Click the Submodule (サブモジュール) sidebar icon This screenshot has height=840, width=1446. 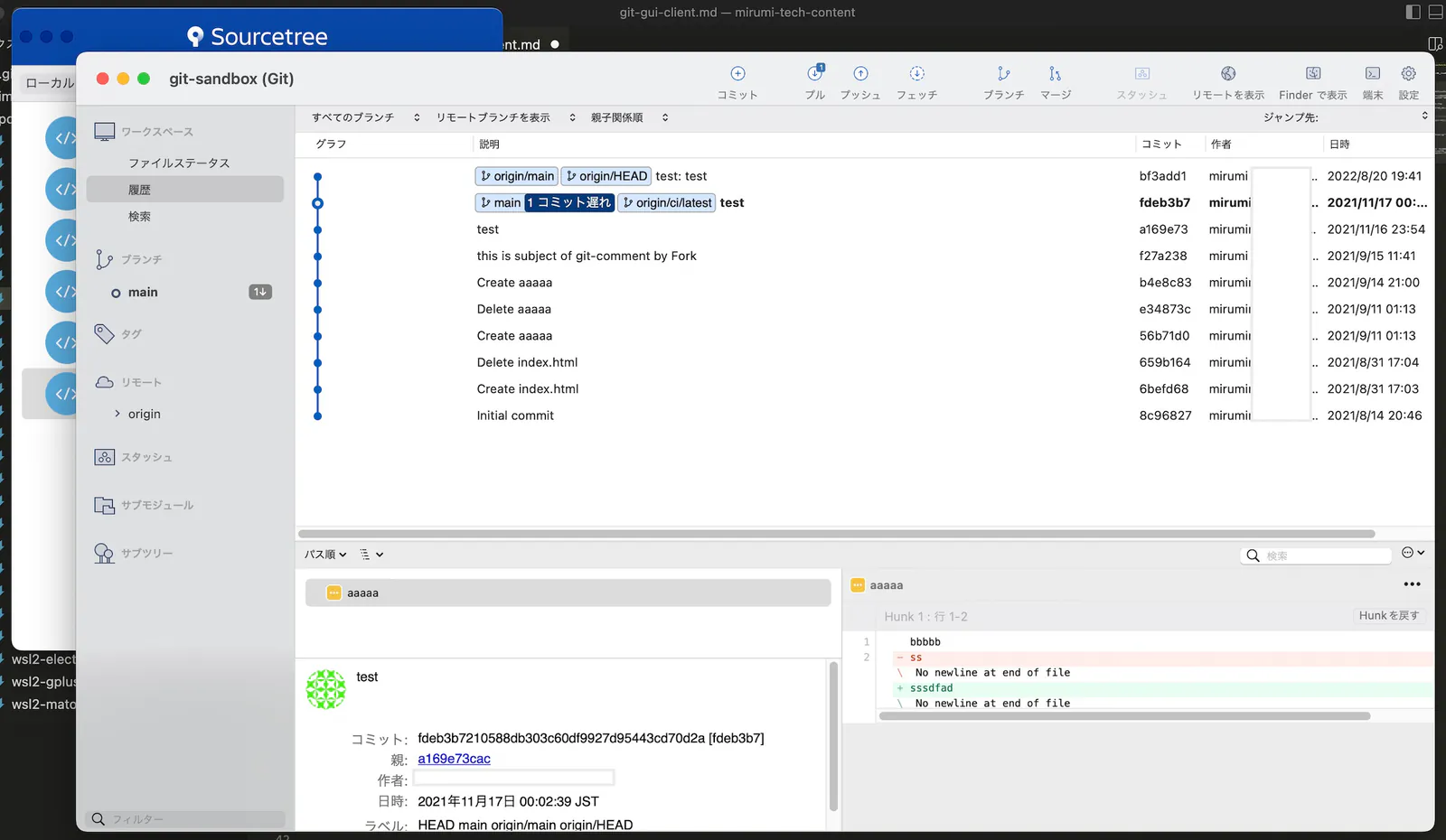click(105, 505)
